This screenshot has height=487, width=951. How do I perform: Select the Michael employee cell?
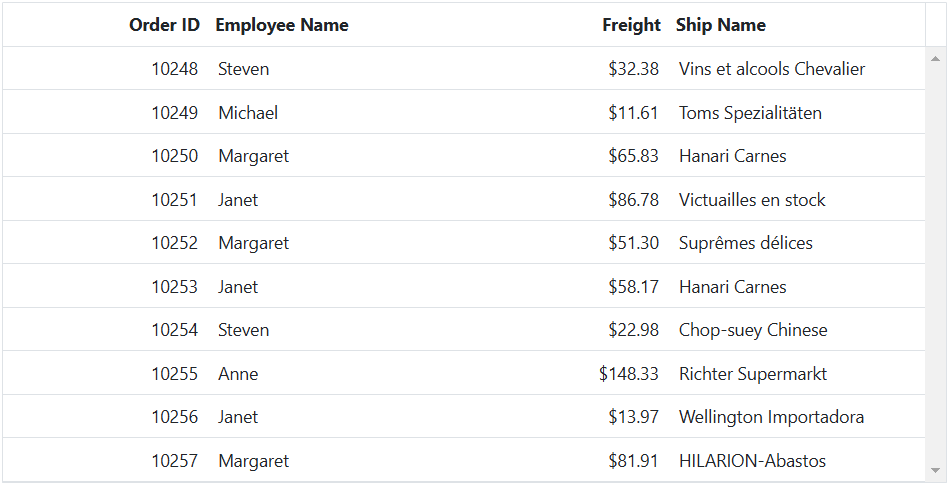[x=248, y=113]
